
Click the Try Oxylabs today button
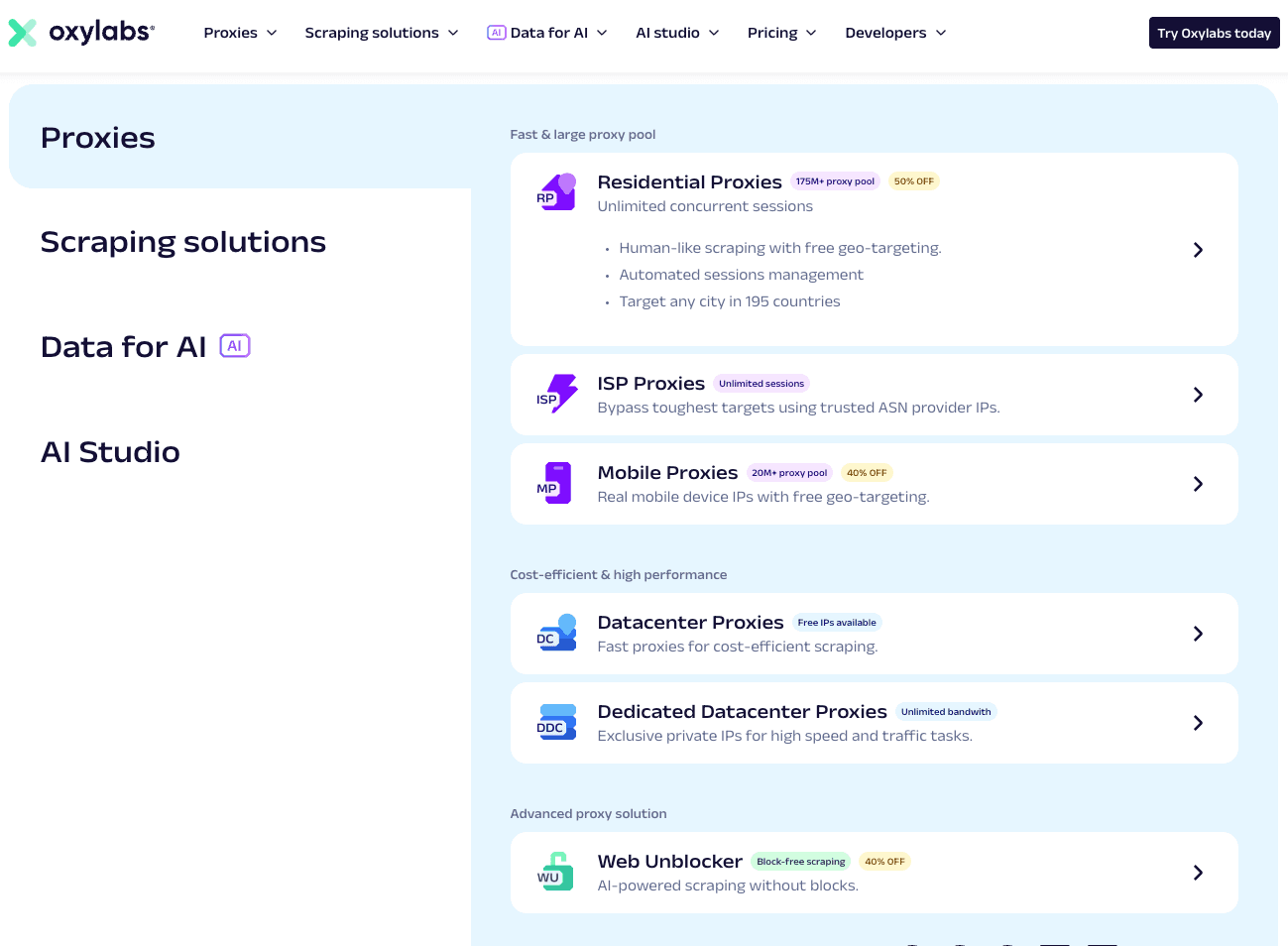(x=1214, y=33)
